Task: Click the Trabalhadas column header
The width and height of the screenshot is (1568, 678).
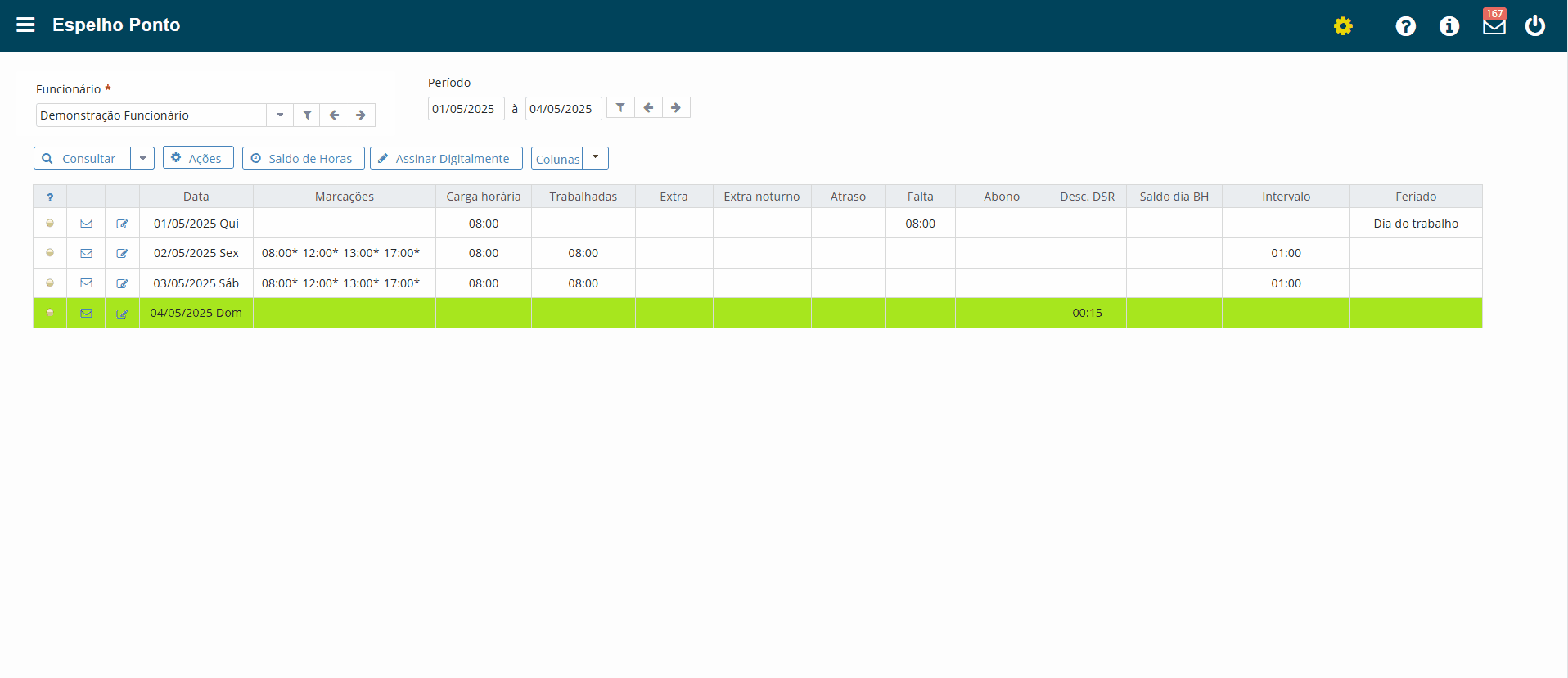Action: 583,197
